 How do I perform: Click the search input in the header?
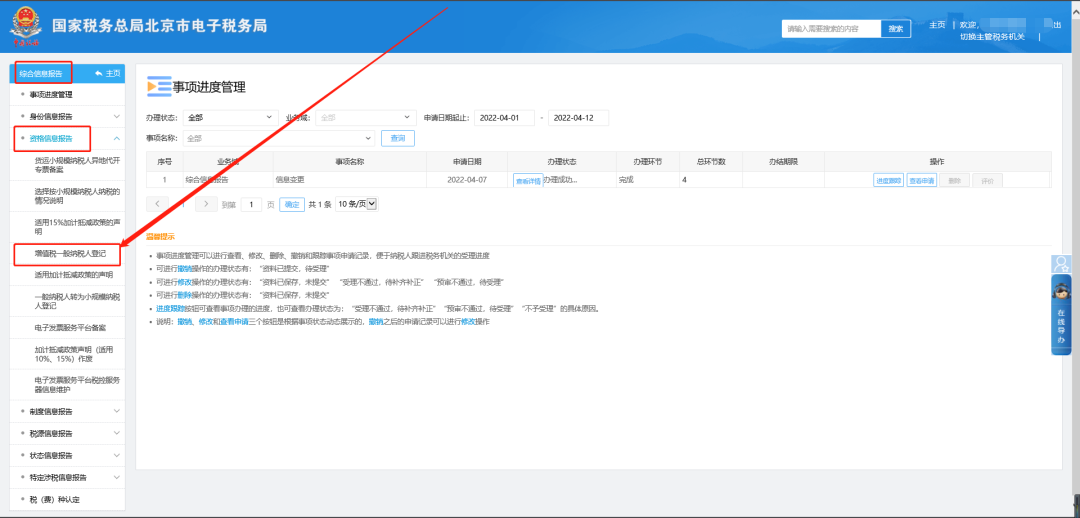tap(831, 28)
